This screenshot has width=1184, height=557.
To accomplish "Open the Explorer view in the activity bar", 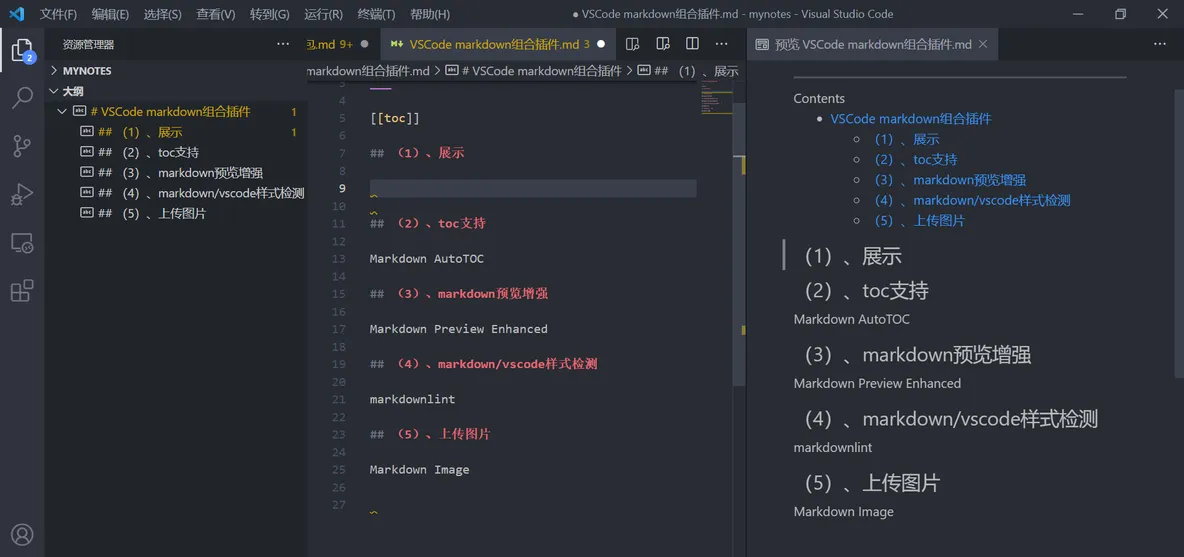I will (x=23, y=51).
